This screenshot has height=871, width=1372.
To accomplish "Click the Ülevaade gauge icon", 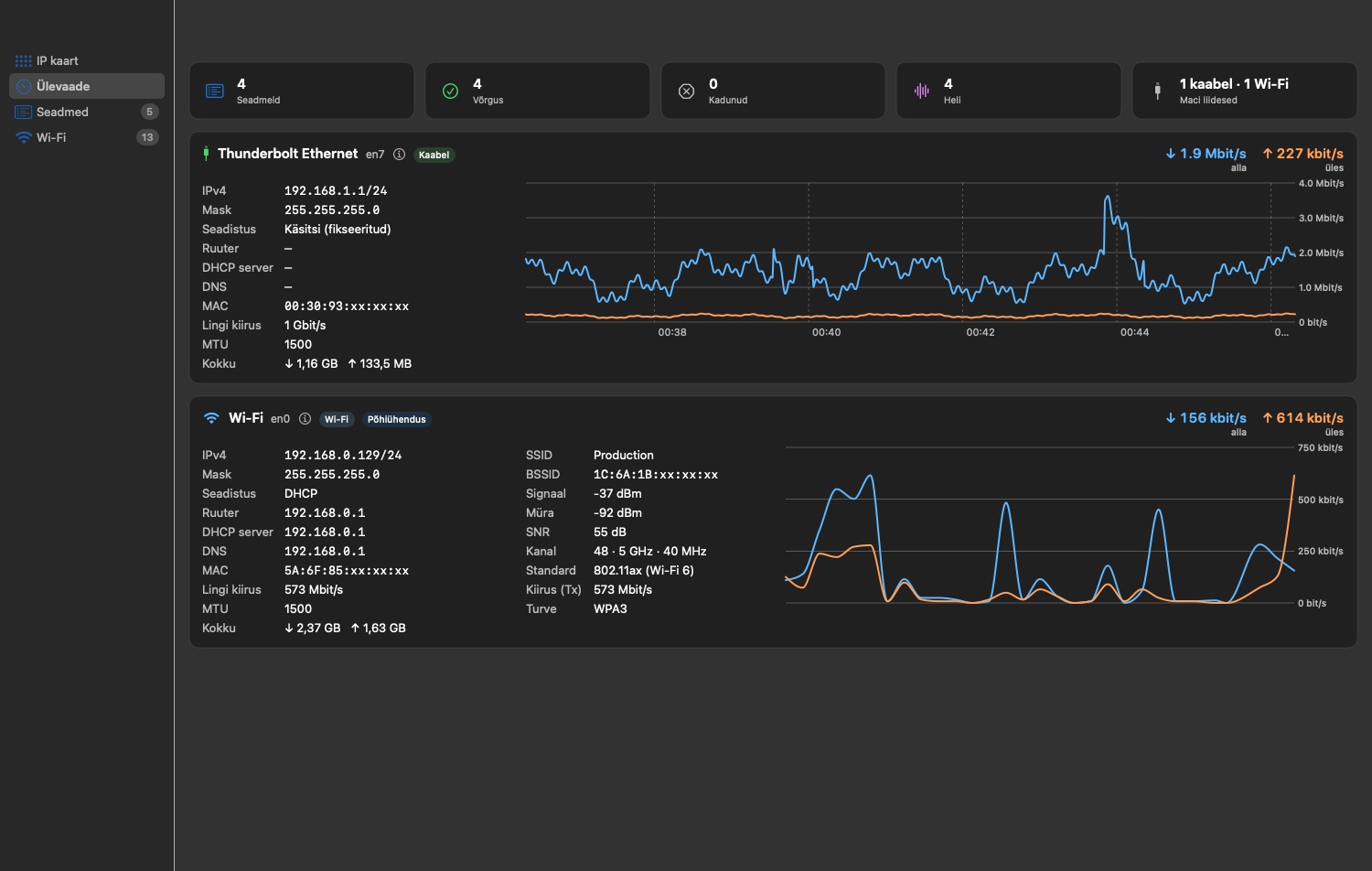I will (x=25, y=86).
